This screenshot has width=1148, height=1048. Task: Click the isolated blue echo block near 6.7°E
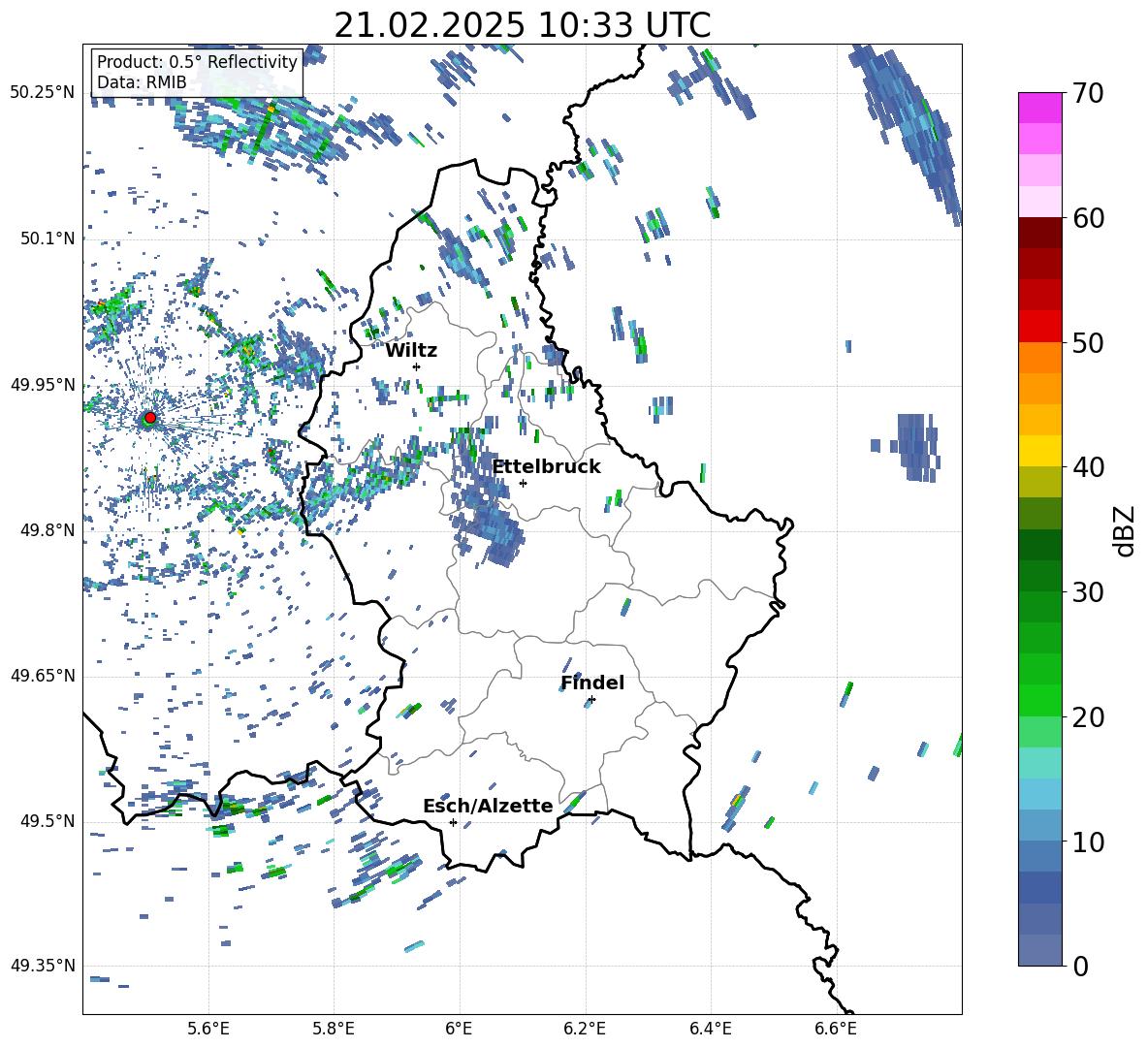click(x=917, y=447)
